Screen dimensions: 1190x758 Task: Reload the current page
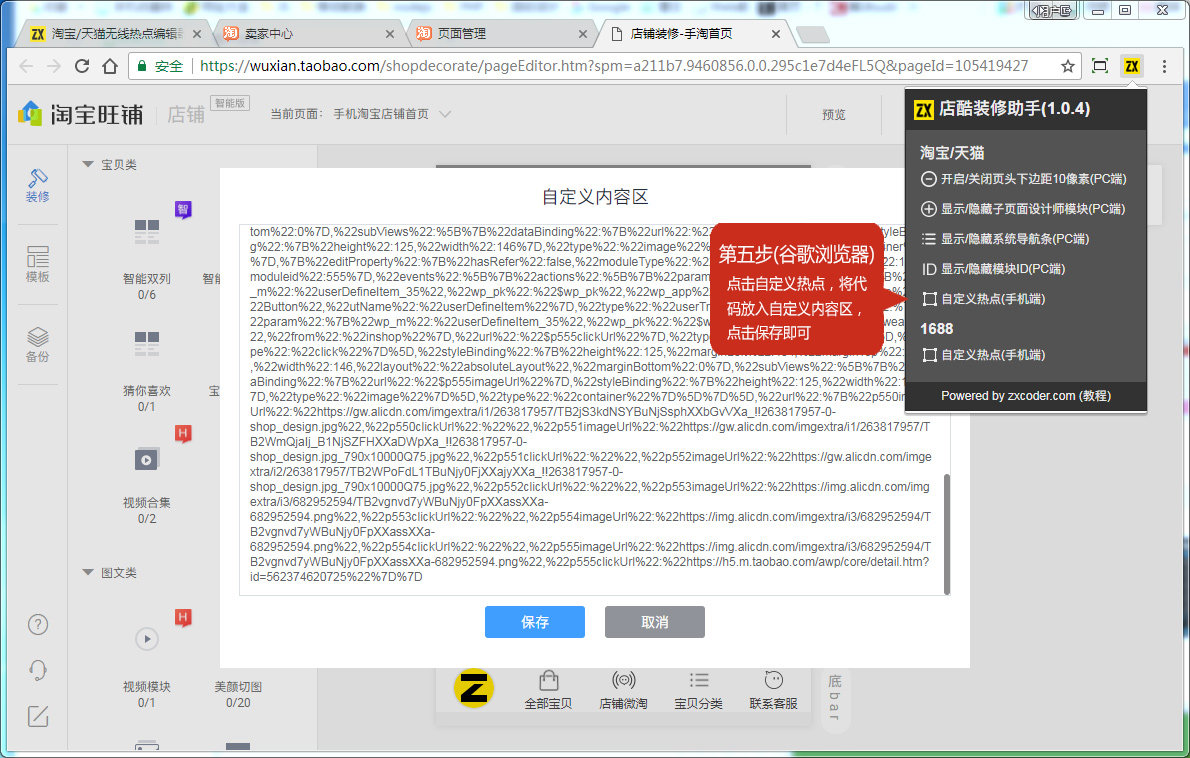click(82, 66)
